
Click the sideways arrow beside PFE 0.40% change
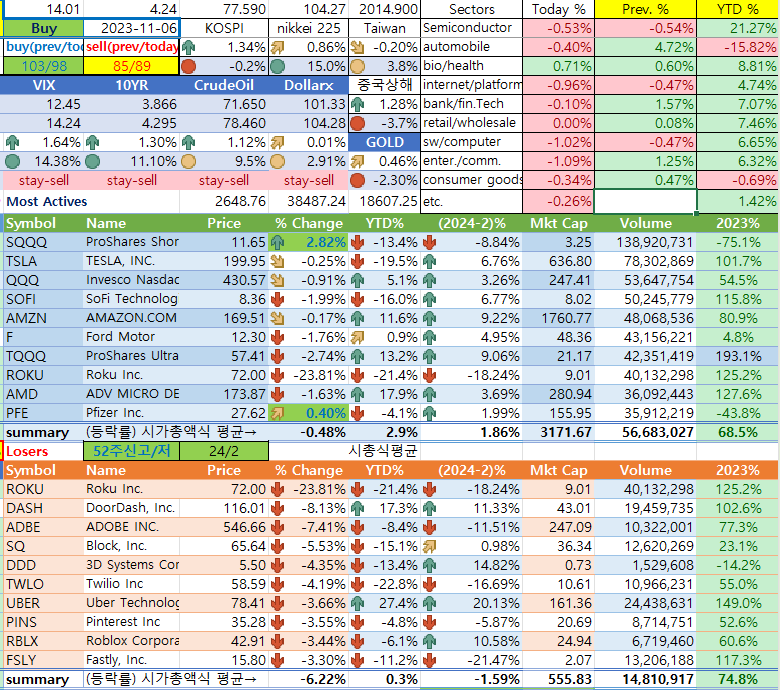coord(277,413)
